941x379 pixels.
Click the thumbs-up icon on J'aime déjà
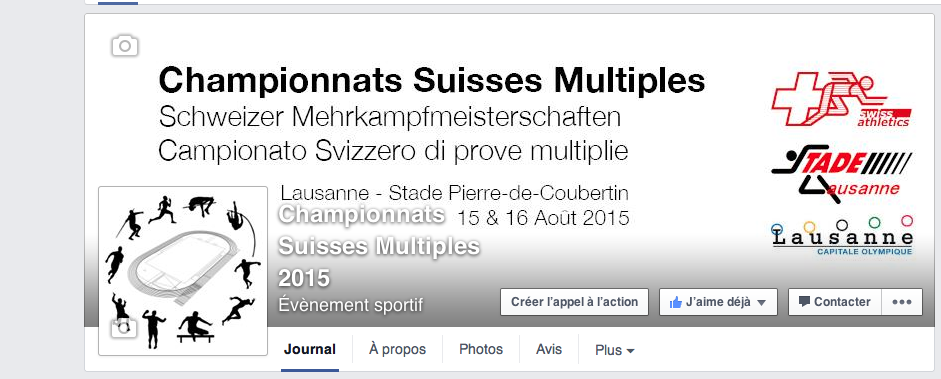pos(676,302)
